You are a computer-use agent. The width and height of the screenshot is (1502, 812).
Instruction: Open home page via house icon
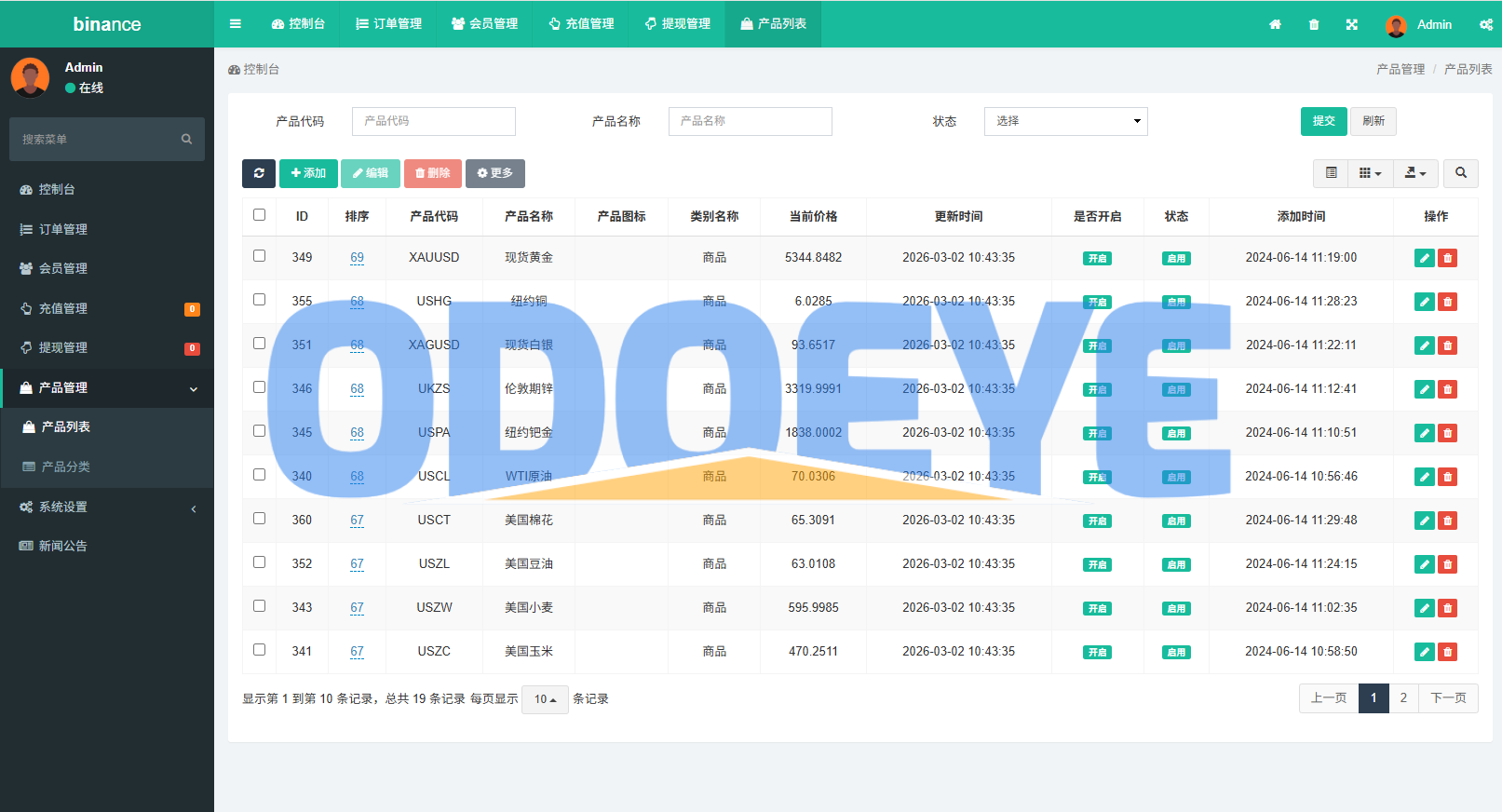[1275, 24]
